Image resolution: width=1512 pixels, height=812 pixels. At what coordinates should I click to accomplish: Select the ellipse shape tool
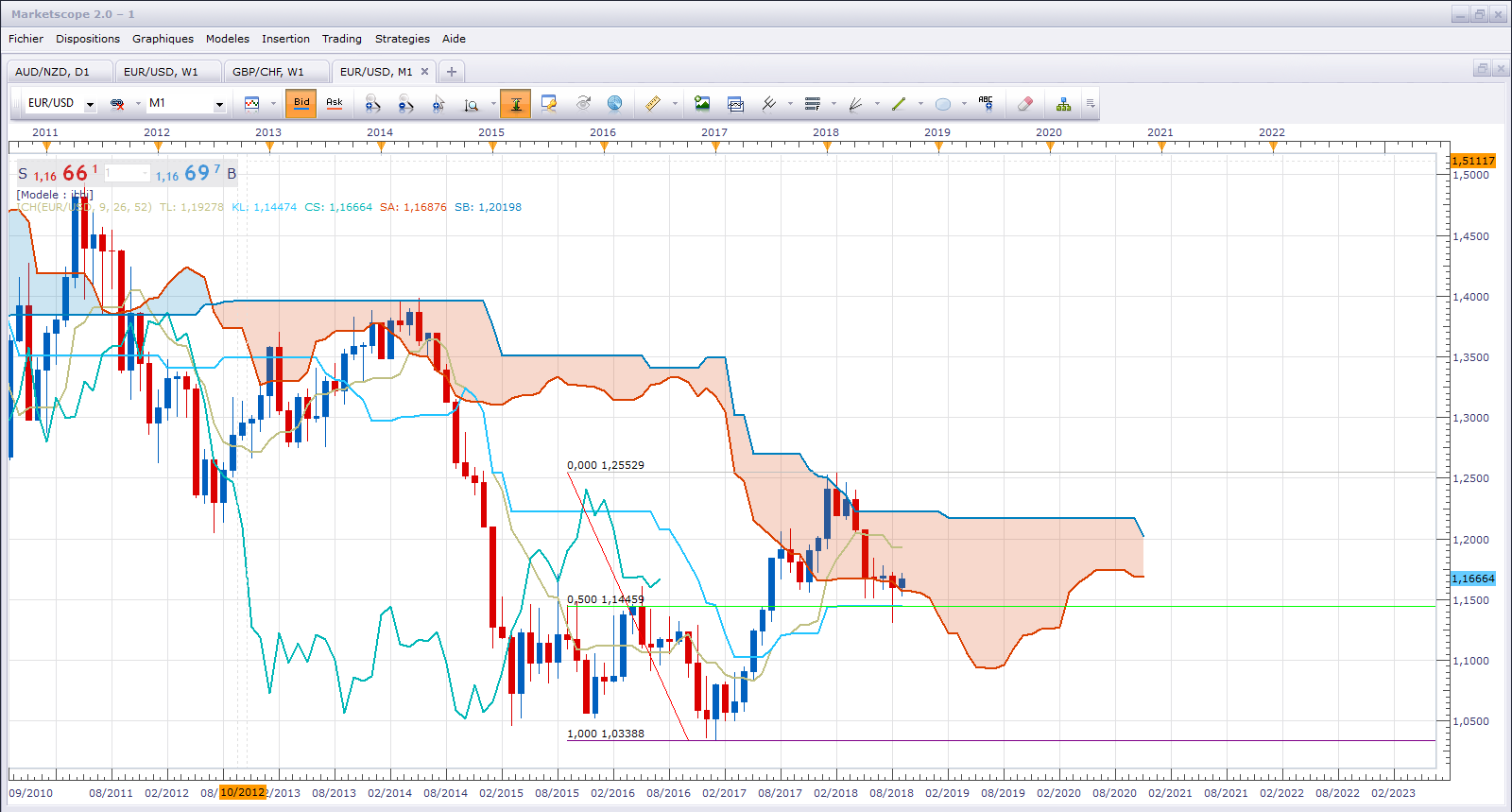[942, 104]
